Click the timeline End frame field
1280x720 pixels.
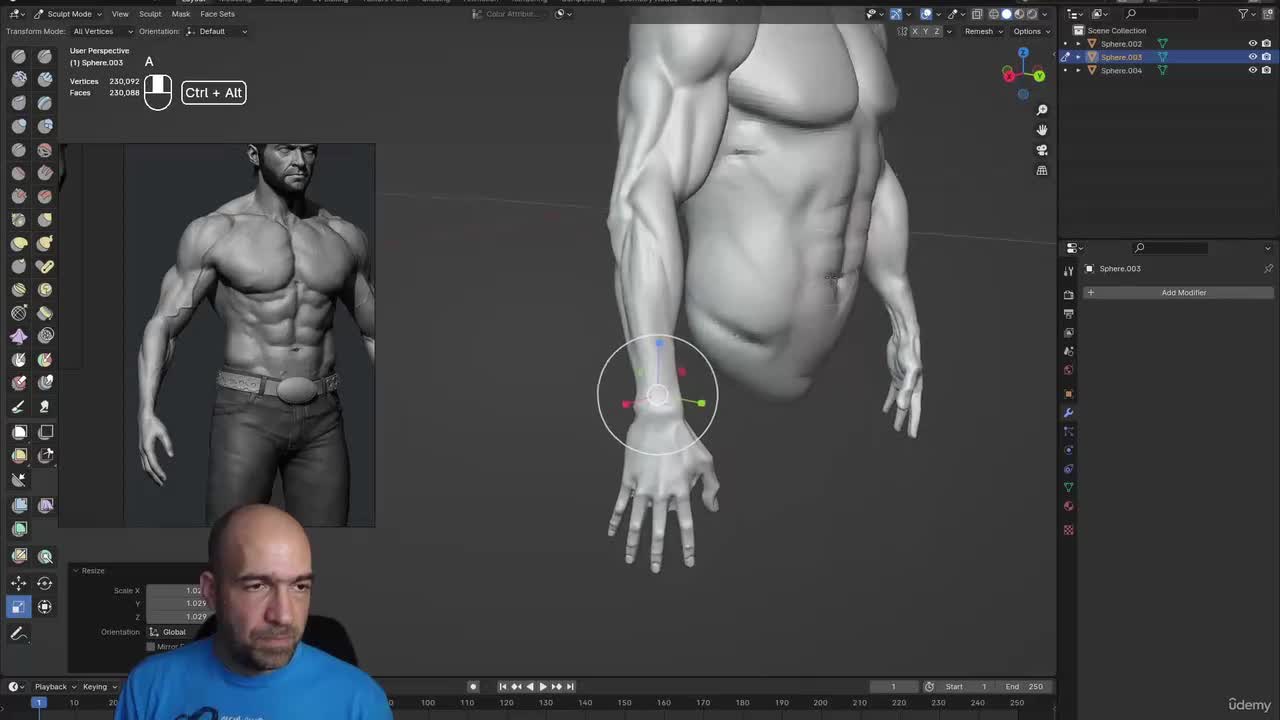point(1025,687)
